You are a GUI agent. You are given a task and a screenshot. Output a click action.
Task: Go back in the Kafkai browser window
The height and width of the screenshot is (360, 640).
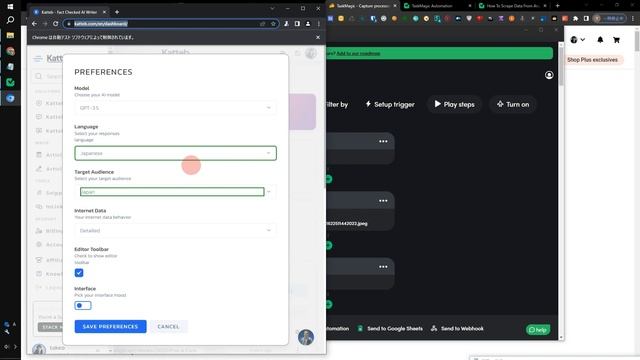tap(35, 24)
